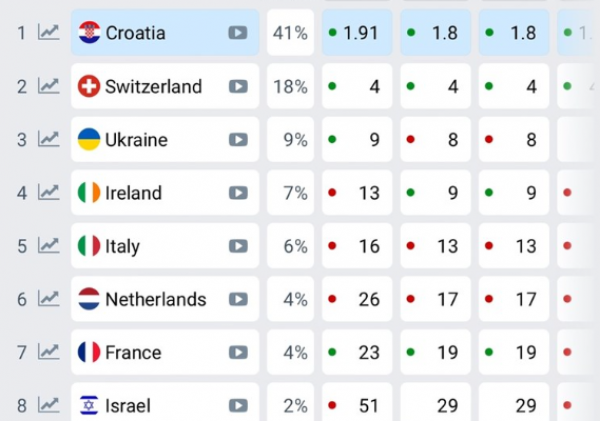
Task: Select Switzerland's 18% winning chance
Action: coord(289,86)
